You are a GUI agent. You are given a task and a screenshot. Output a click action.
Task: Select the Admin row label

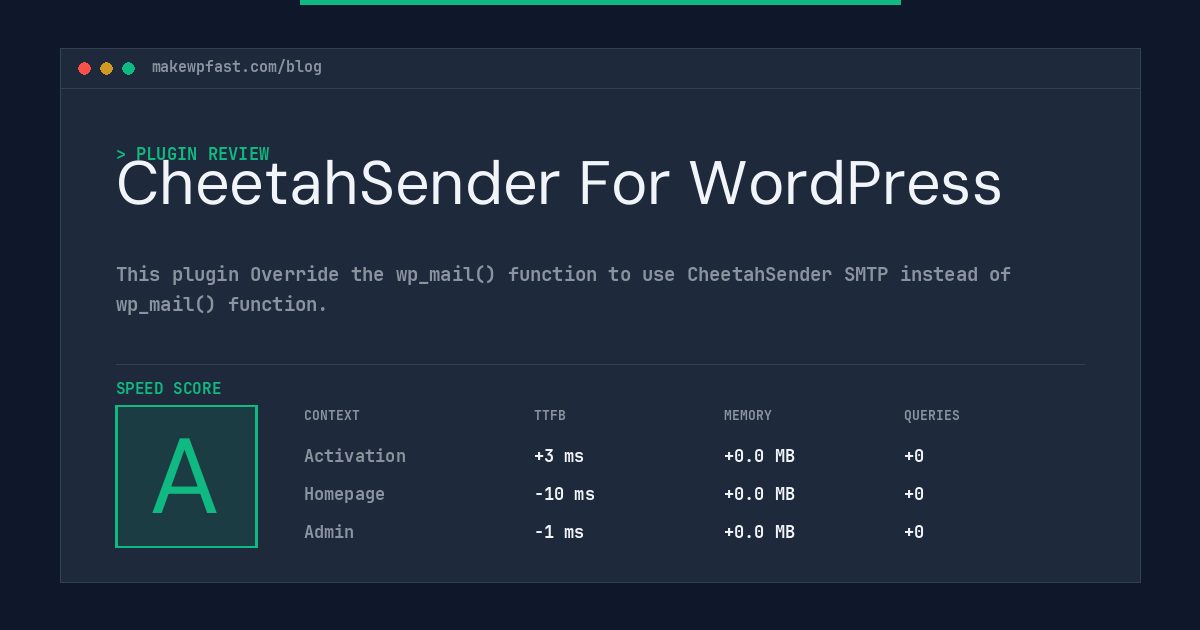click(x=329, y=532)
